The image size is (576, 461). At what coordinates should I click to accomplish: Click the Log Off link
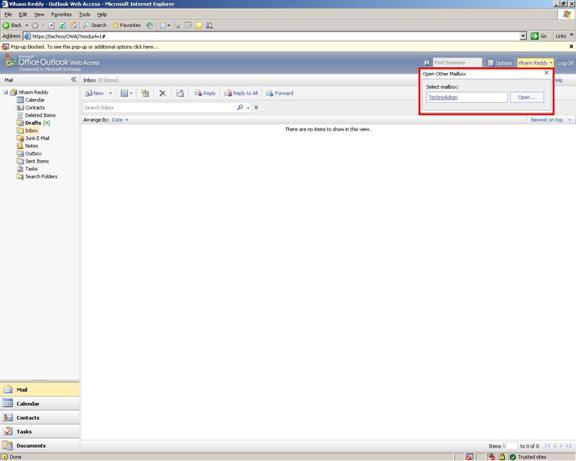[x=565, y=63]
